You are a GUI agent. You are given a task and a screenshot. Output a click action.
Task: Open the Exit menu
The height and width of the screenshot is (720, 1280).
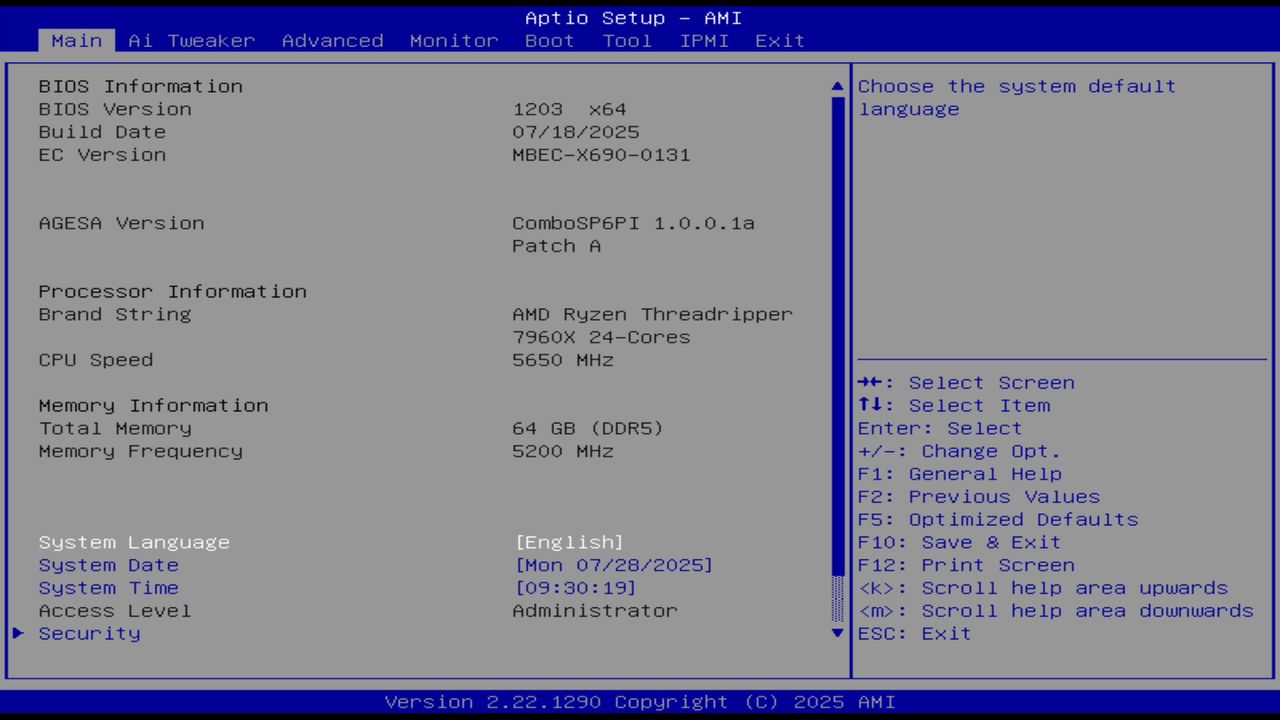point(780,40)
